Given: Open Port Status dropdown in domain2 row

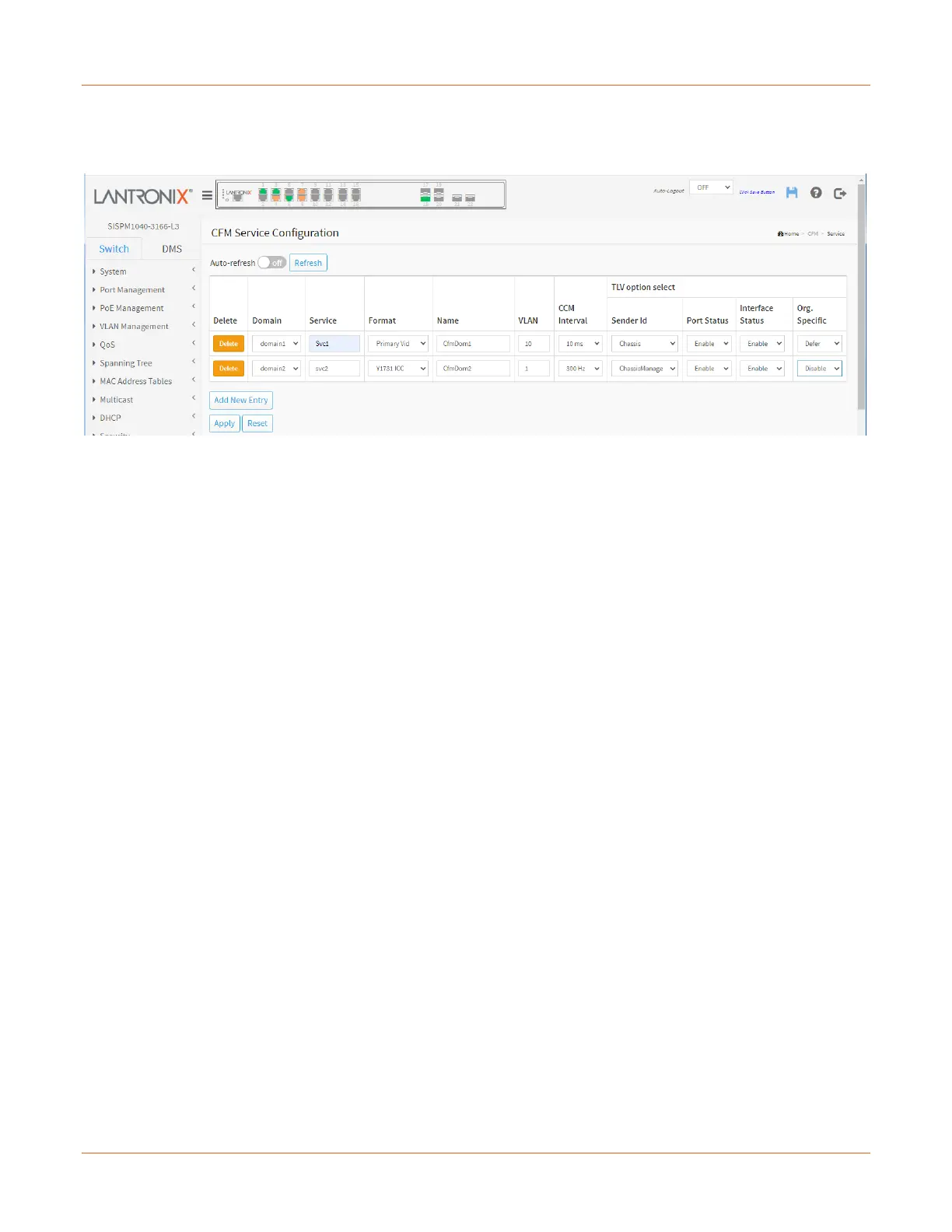Looking at the screenshot, I should (709, 369).
